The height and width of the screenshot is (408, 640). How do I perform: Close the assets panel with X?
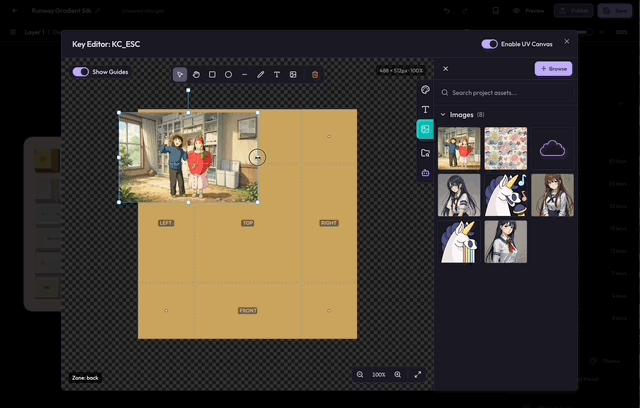(446, 69)
